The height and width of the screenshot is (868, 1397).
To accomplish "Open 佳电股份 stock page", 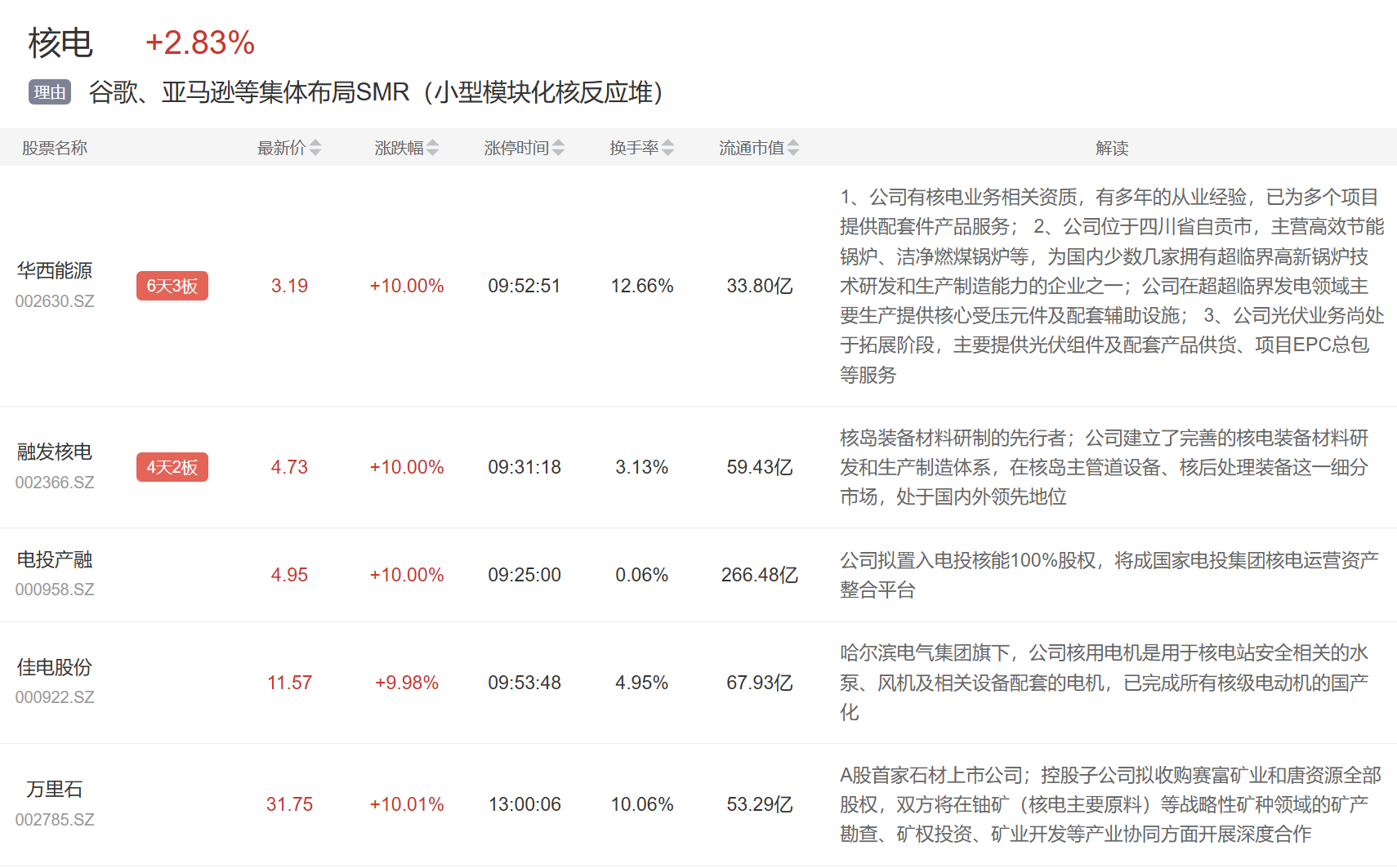I will [x=55, y=667].
